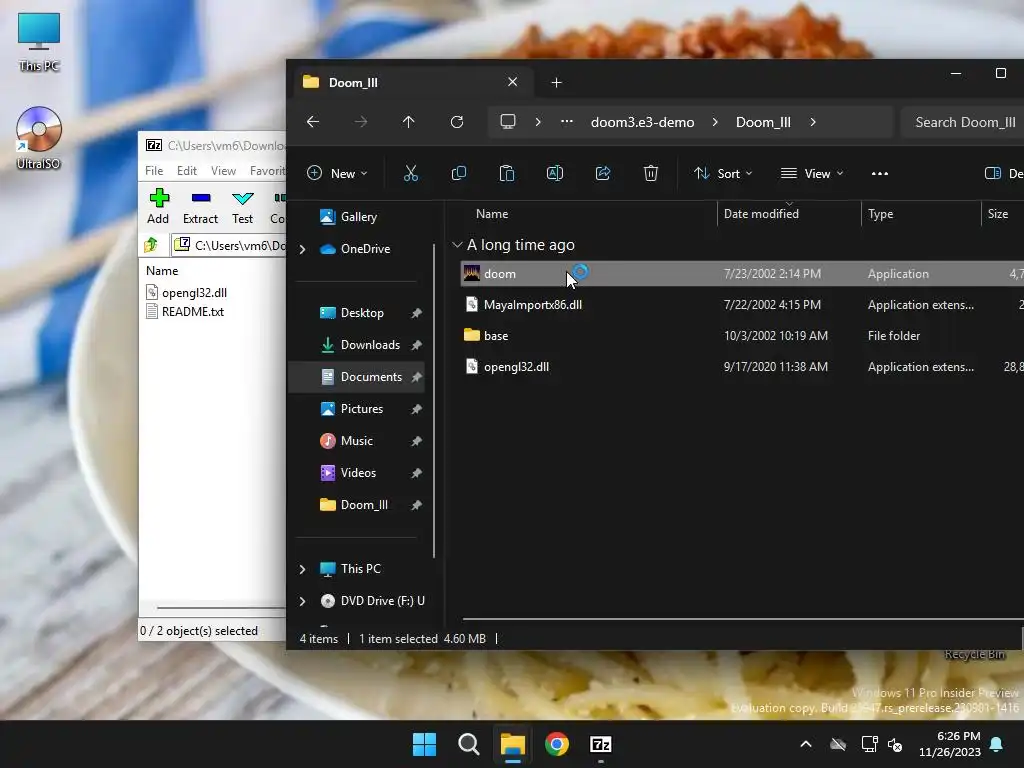This screenshot has width=1024, height=768.
Task: Click the volume muted tray icon
Action: [895, 744]
